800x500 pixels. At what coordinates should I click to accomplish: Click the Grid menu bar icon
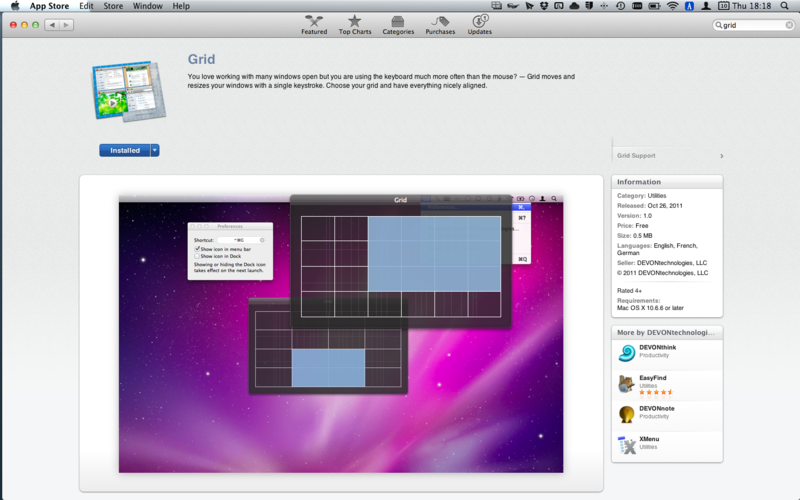tap(496, 6)
